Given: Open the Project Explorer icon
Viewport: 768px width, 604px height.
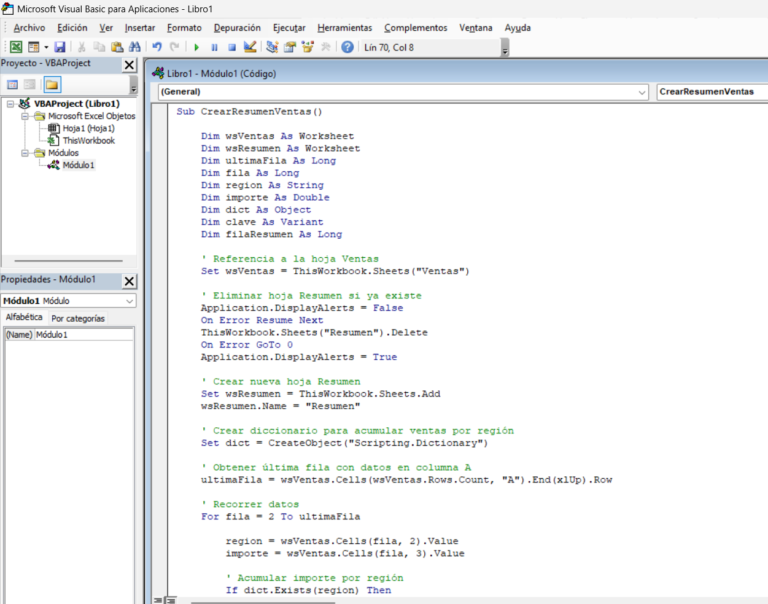Looking at the screenshot, I should click(x=272, y=47).
